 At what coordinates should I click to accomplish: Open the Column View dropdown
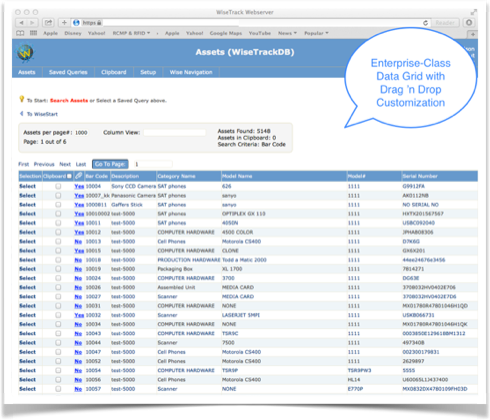(175, 132)
